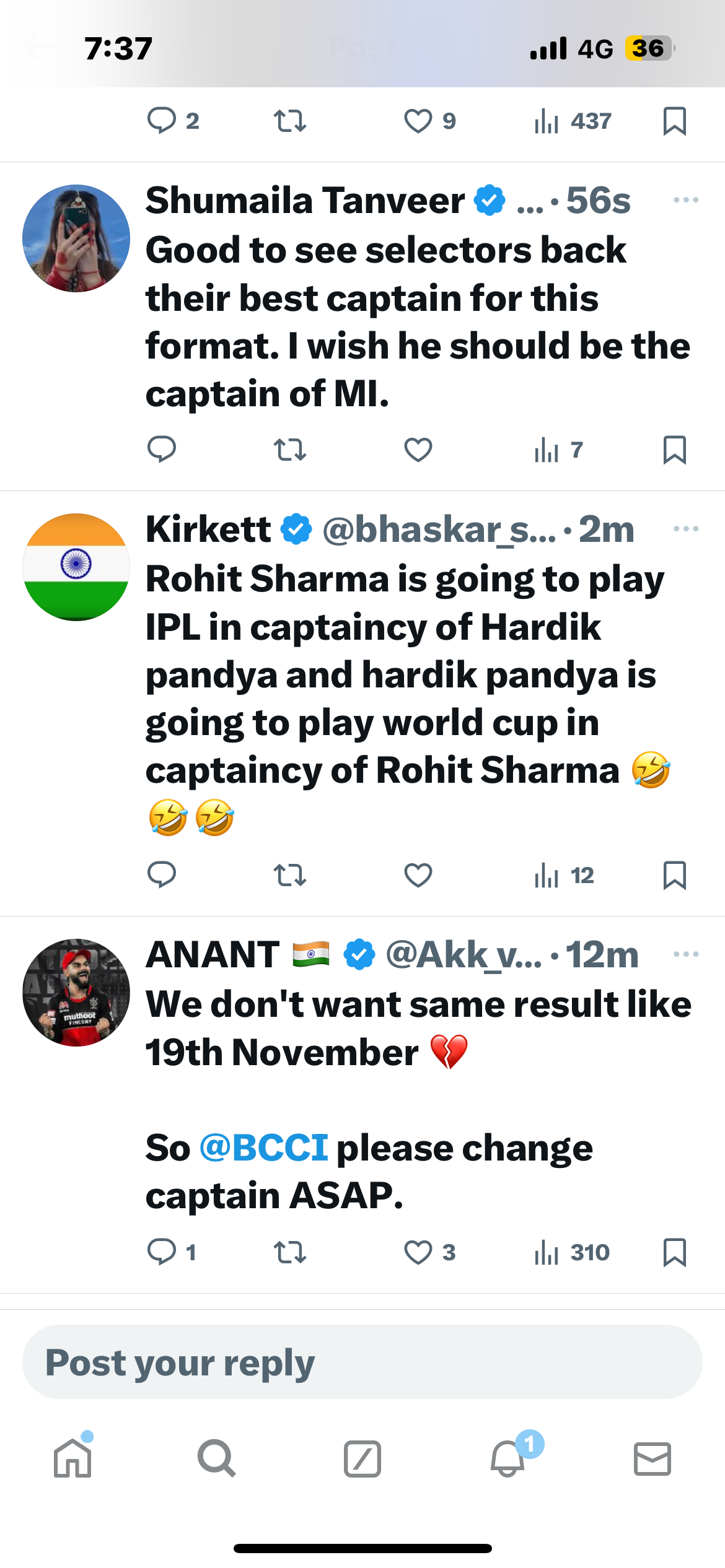
Task: Go to Home tab
Action: click(x=72, y=1458)
